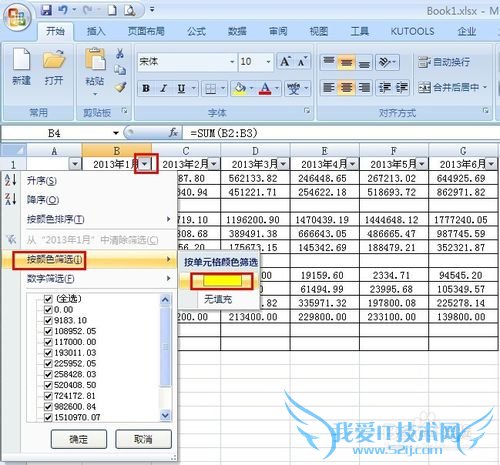Click the 打开 open folder icon
This screenshot has width=500, height=465.
54,59
